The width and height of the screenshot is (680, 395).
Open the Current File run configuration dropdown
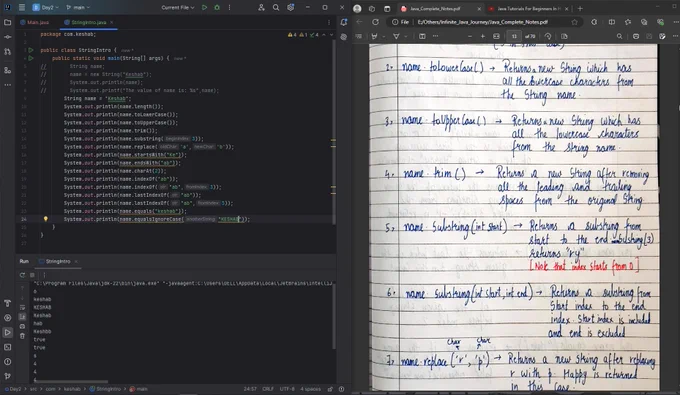point(178,7)
